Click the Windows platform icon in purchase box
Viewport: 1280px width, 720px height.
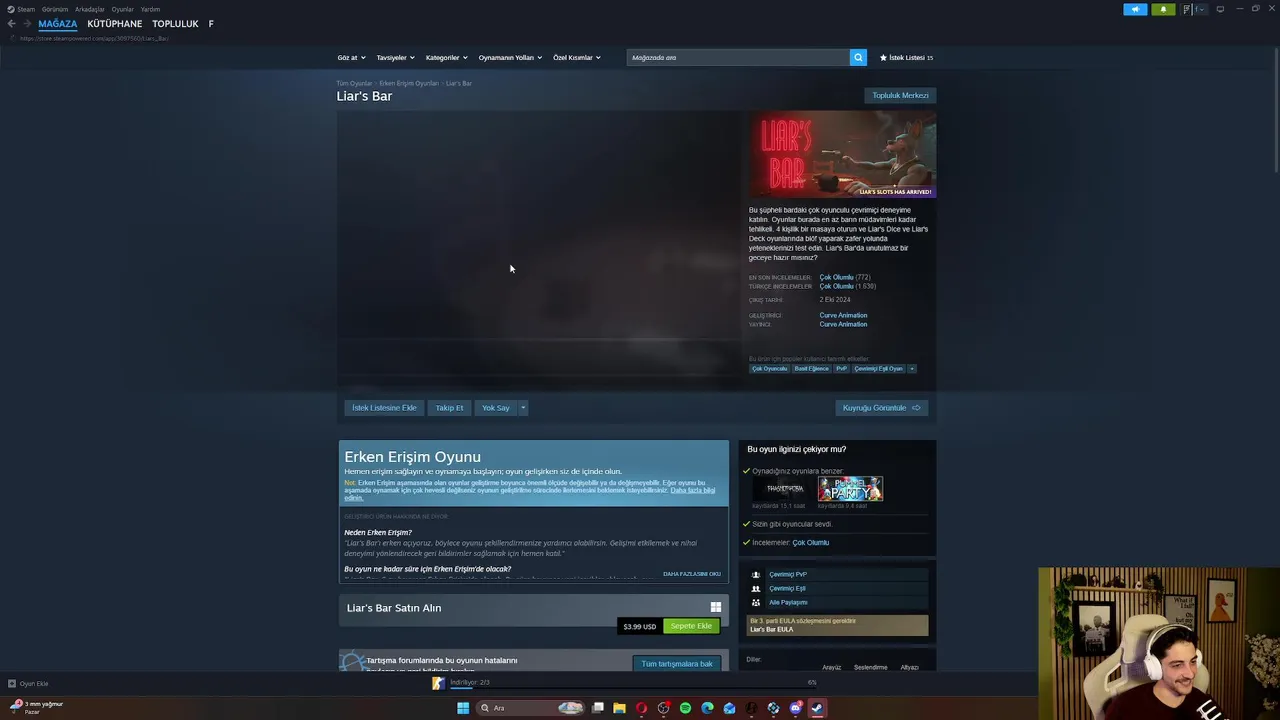click(715, 607)
